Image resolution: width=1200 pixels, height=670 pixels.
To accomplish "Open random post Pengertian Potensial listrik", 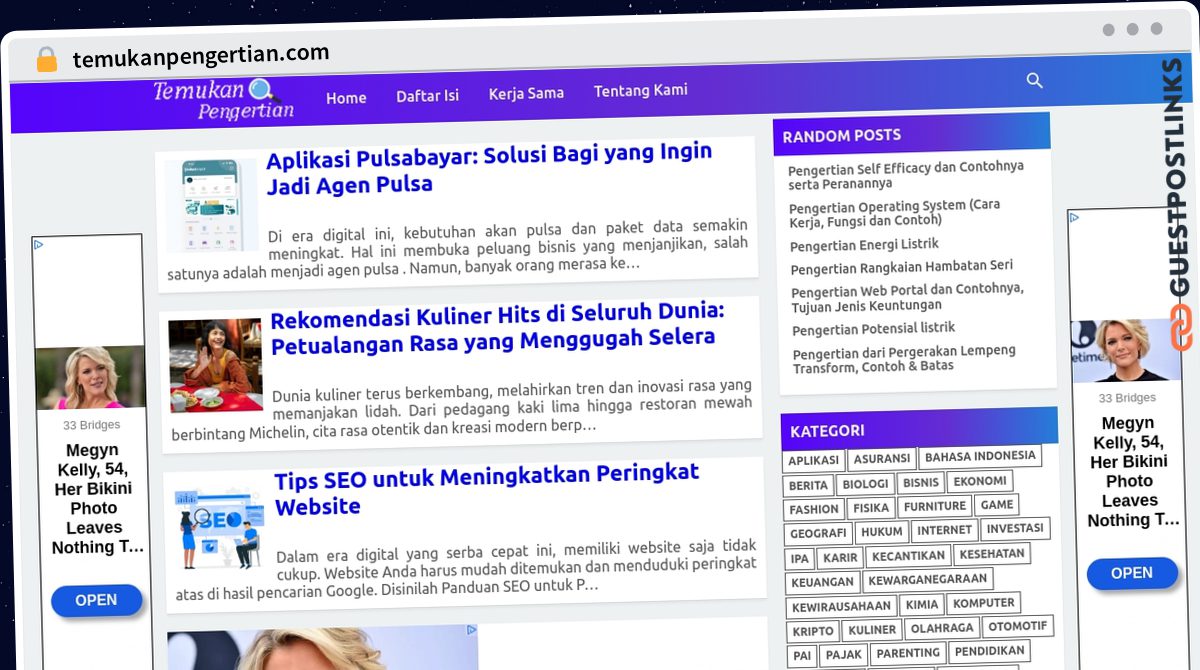I will click(874, 329).
